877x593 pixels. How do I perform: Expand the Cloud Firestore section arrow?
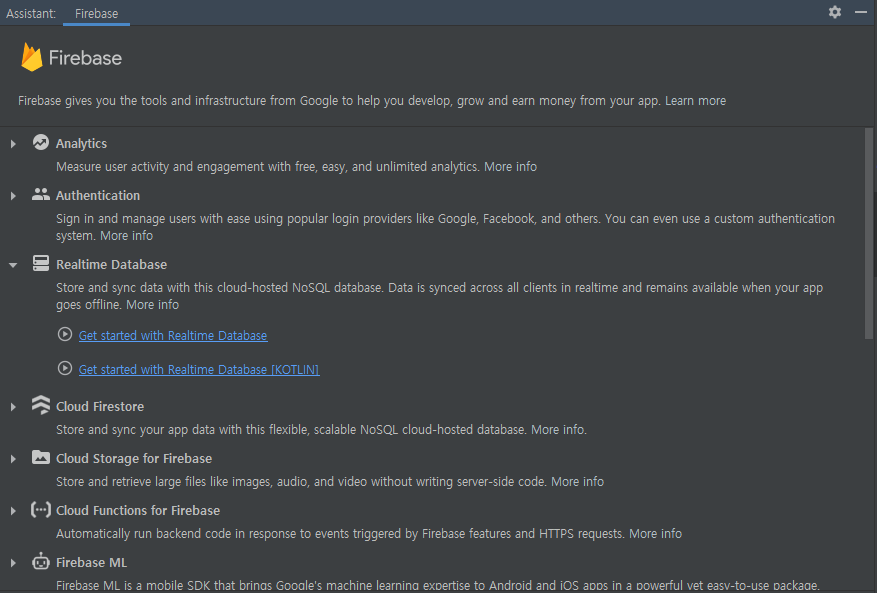13,407
